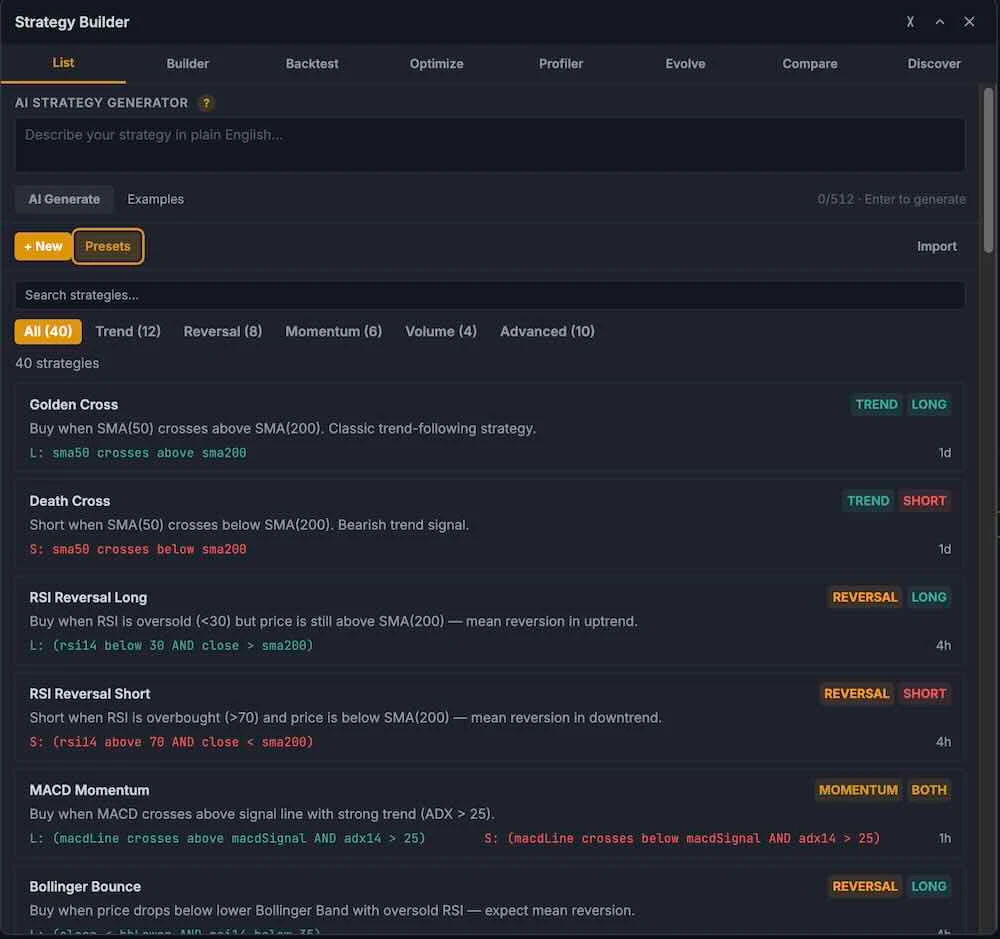
Task: Click rule 'L: (rsi14 below 30 AND close > sma200)'
Action: coord(172,646)
